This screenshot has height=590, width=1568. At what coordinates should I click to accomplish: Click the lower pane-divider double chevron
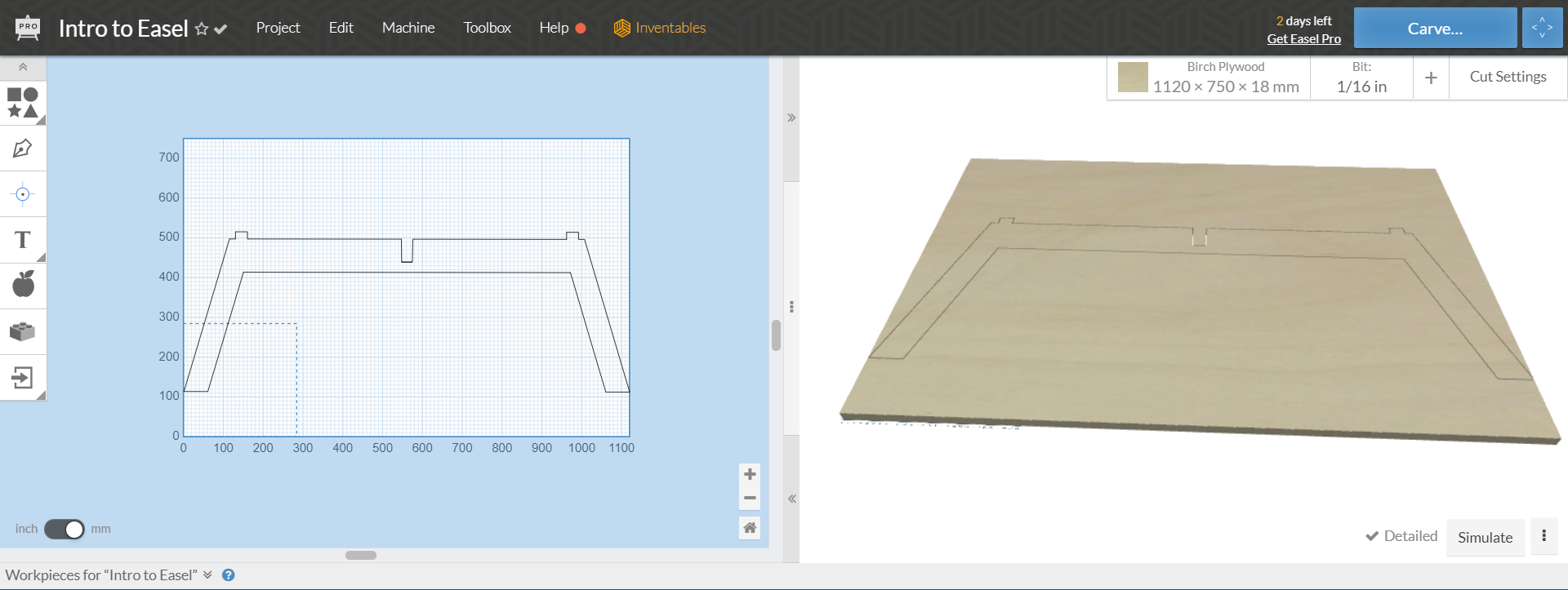pyautogui.click(x=791, y=499)
